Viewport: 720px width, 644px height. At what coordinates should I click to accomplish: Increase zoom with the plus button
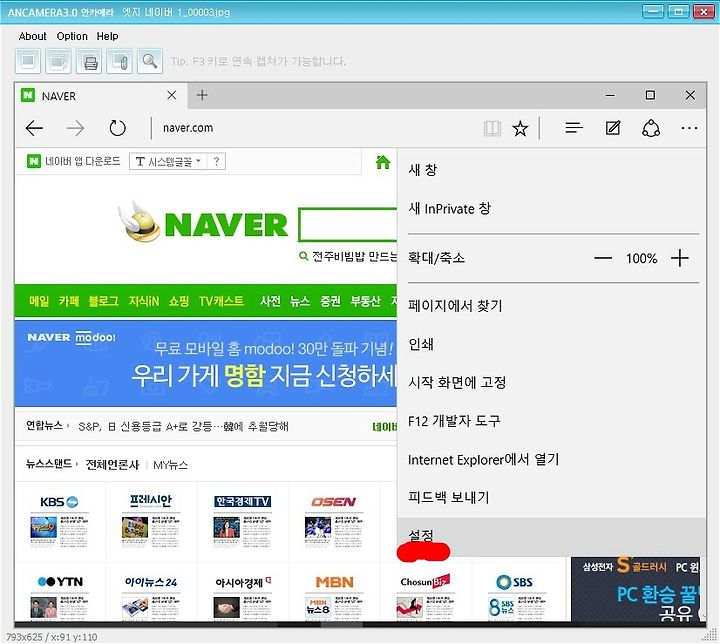[x=680, y=258]
